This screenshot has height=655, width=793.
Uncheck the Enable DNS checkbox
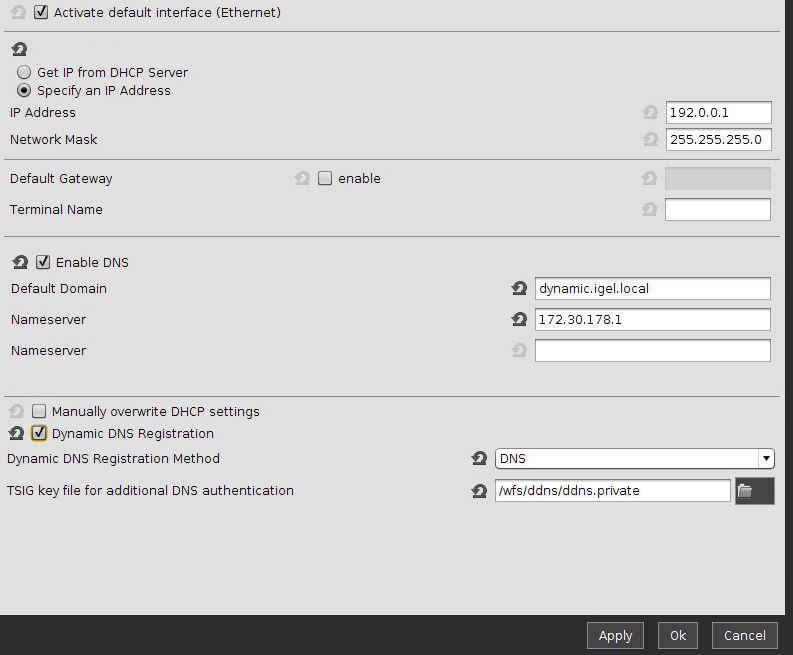(x=43, y=263)
